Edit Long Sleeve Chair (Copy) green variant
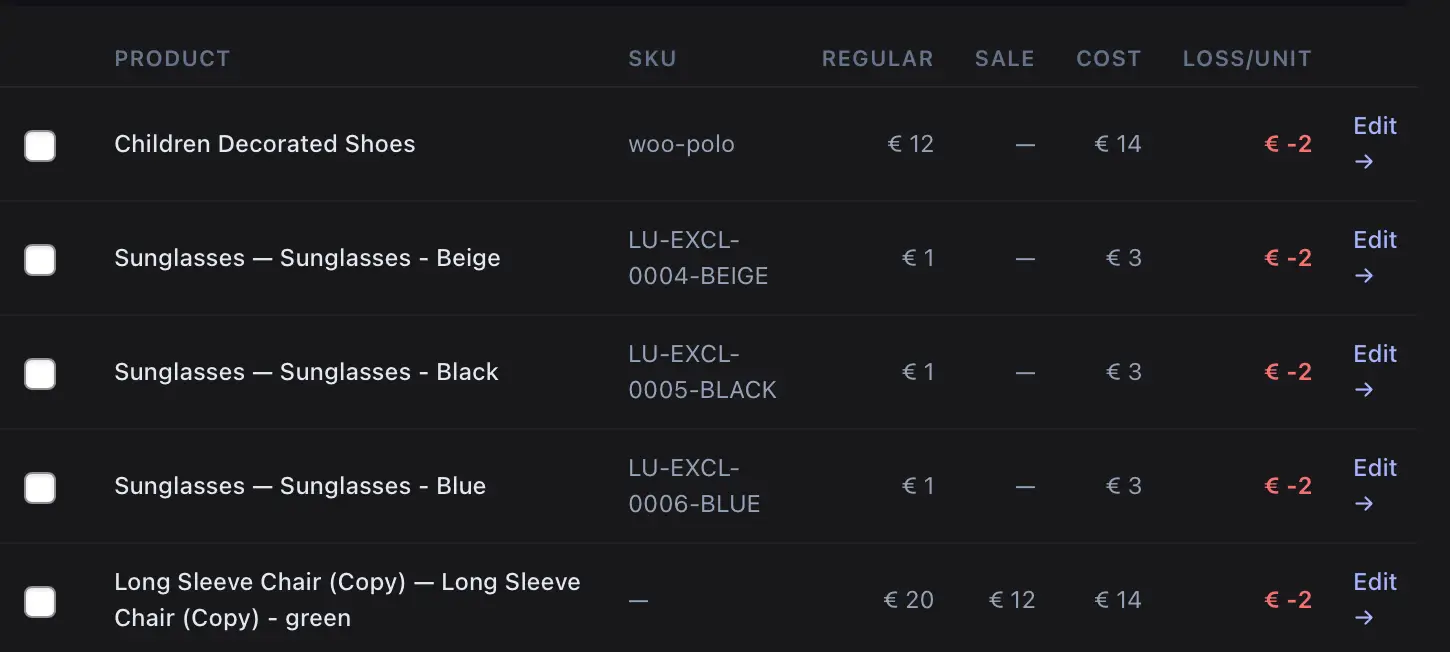This screenshot has width=1450, height=652. [x=1374, y=599]
